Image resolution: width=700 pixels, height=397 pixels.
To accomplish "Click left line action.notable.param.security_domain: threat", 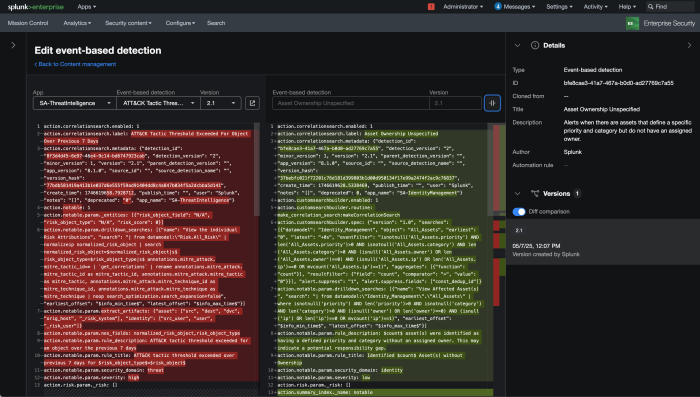I will tap(104, 370).
